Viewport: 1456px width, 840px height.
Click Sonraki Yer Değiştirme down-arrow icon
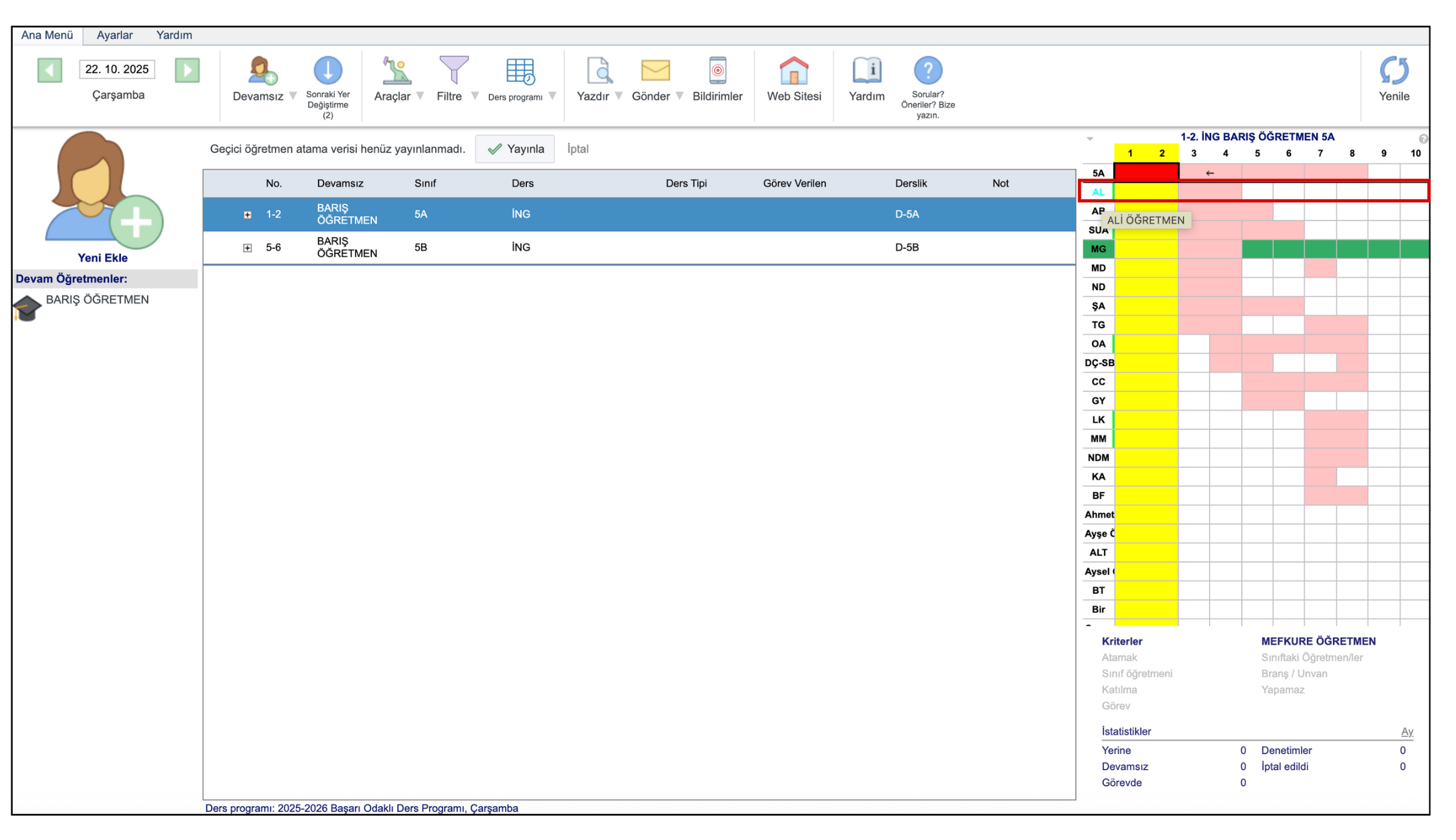coord(327,71)
